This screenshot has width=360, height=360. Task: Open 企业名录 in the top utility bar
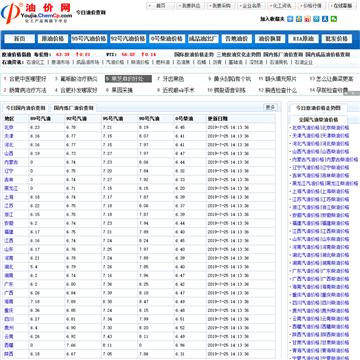pyautogui.click(x=251, y=6)
